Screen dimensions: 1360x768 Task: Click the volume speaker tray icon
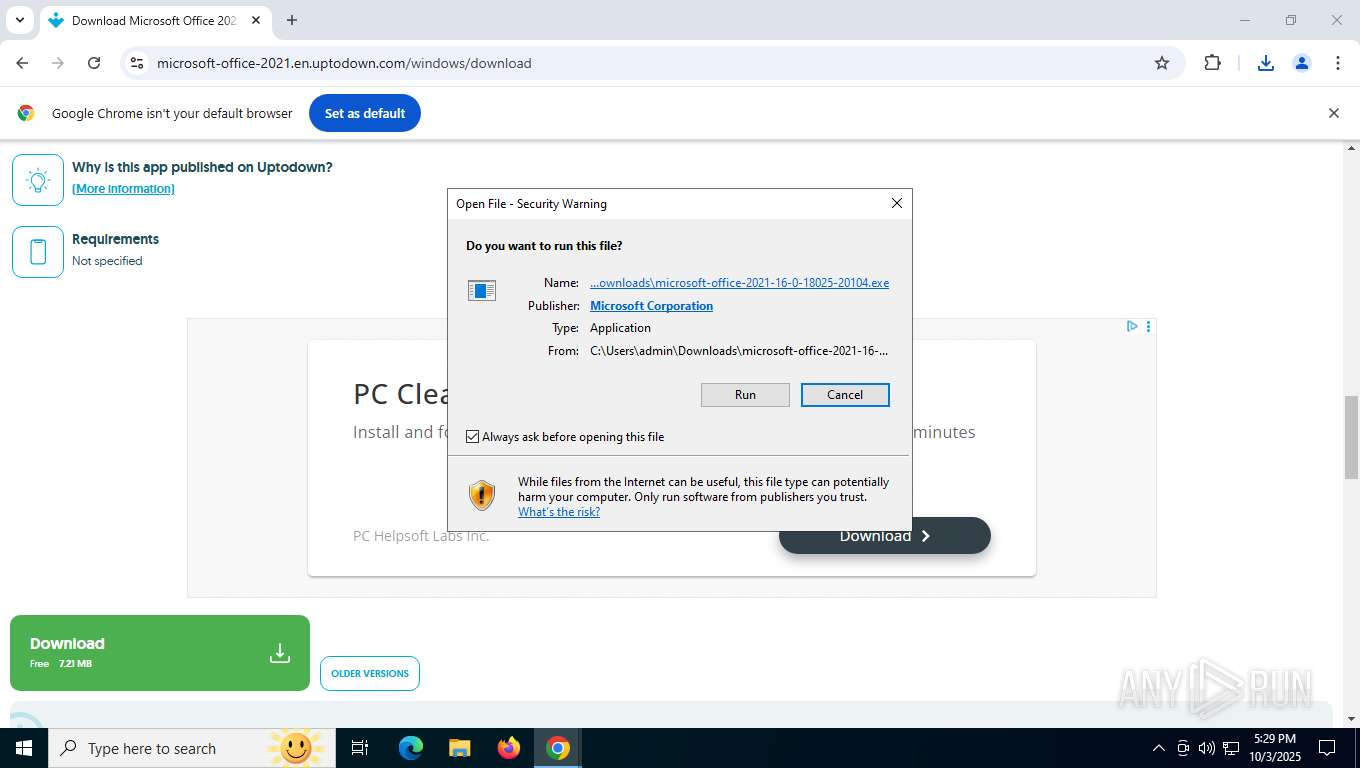(1206, 748)
